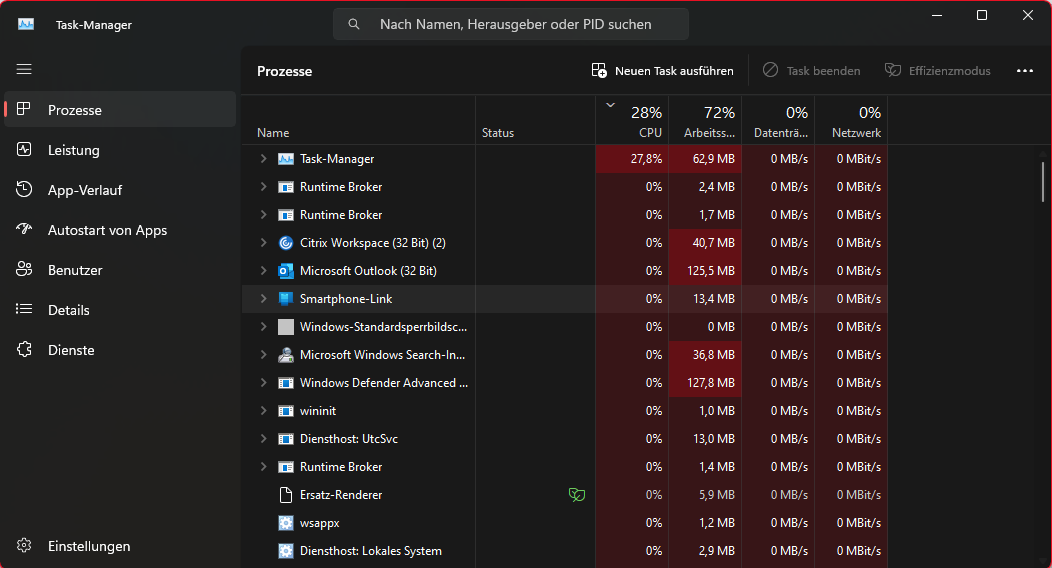The height and width of the screenshot is (568, 1052).
Task: Click the Smartphone-Link app icon
Action: [286, 299]
